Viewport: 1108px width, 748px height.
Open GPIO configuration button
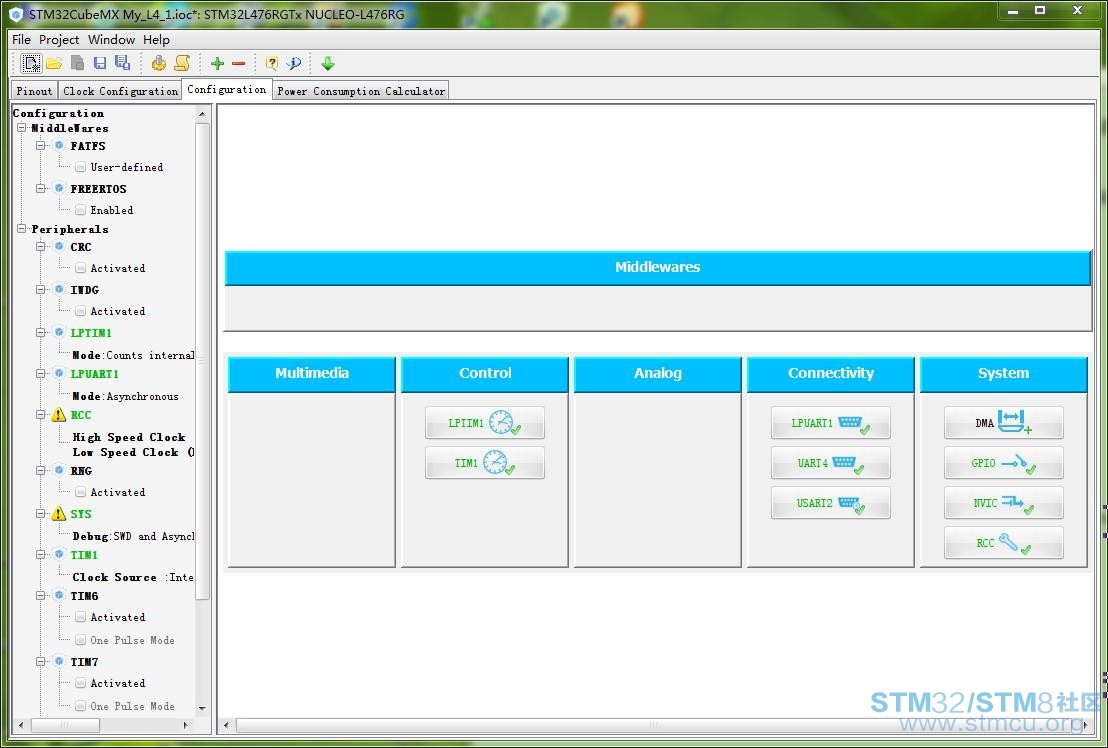1003,463
